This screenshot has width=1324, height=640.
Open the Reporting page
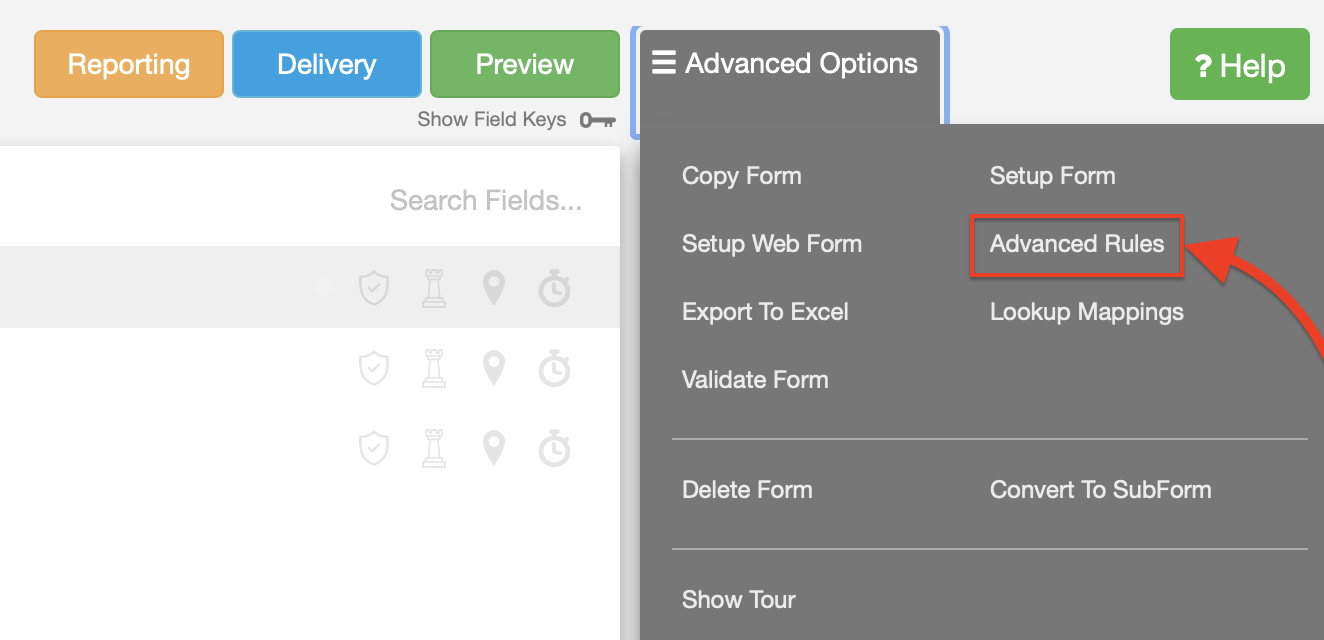pos(129,65)
